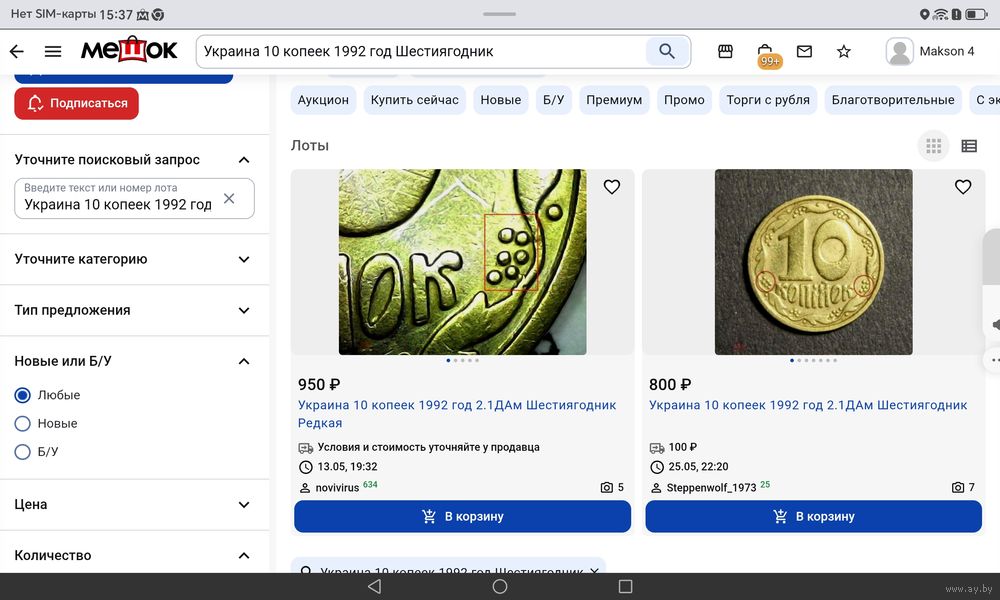Add the 800 ₽ coin to cart
Image resolution: width=1000 pixels, height=600 pixels.
point(813,517)
